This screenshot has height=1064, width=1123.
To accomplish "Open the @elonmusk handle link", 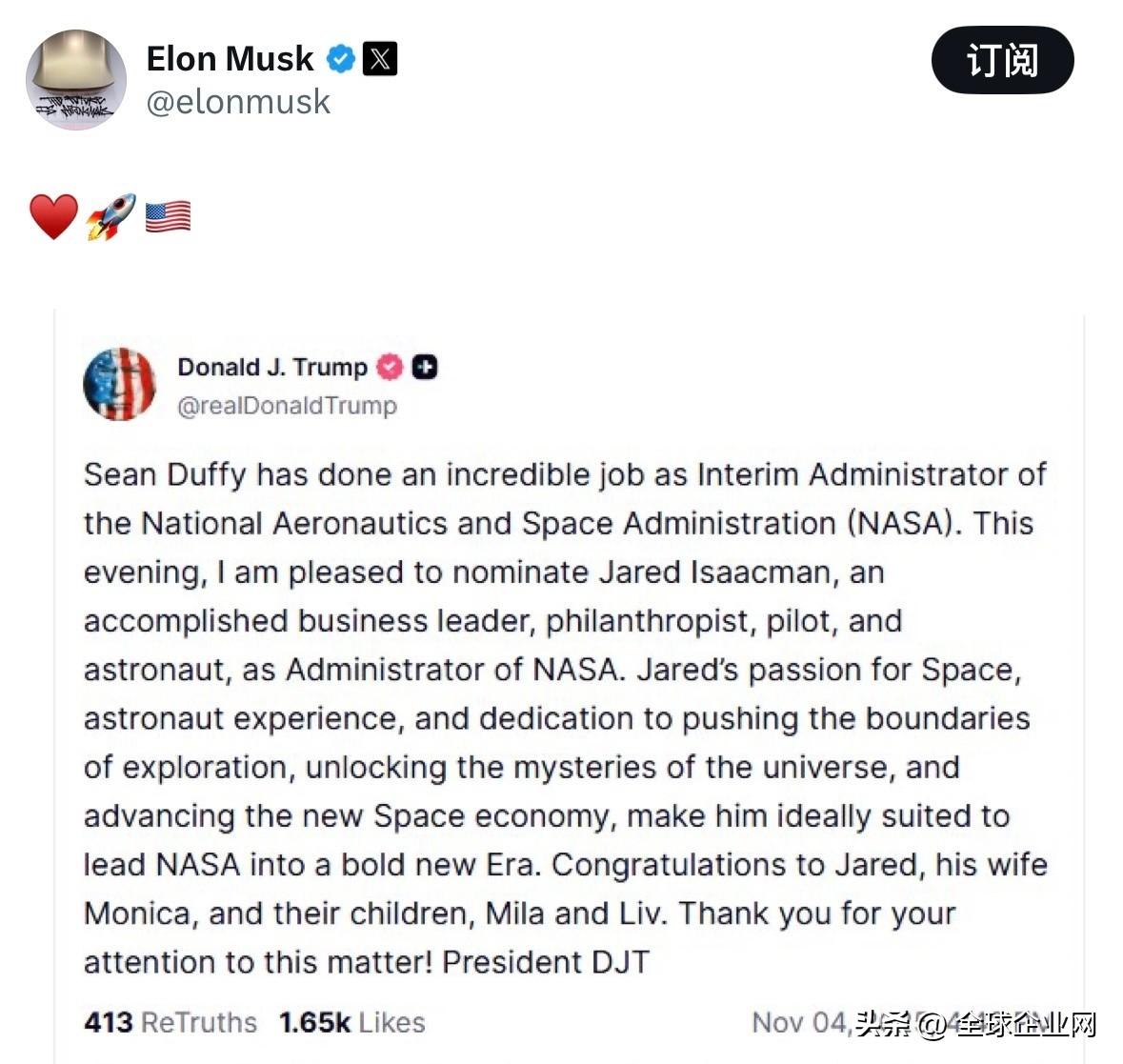I will pyautogui.click(x=238, y=102).
